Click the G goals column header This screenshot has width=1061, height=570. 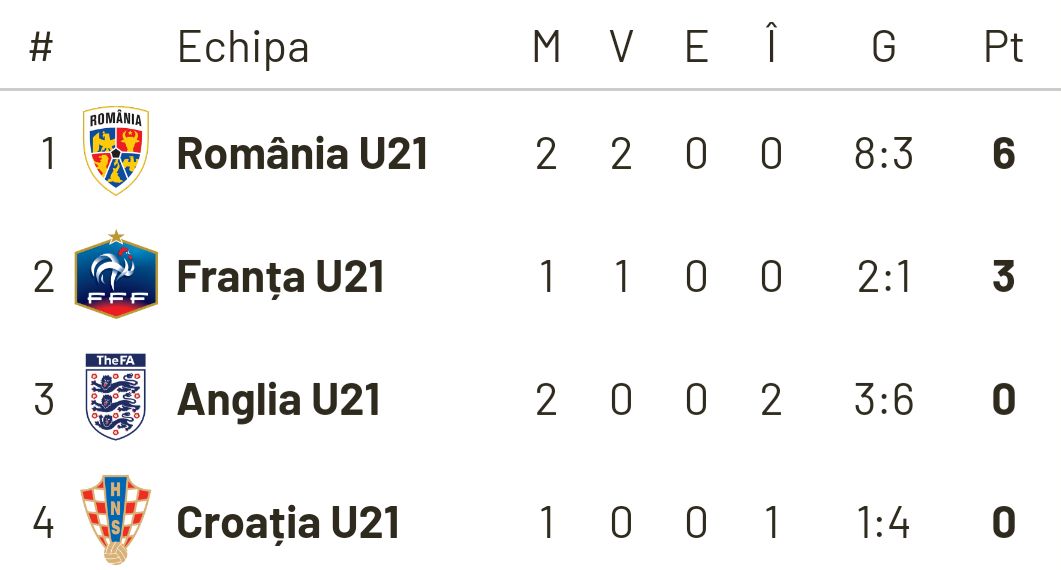coord(884,47)
